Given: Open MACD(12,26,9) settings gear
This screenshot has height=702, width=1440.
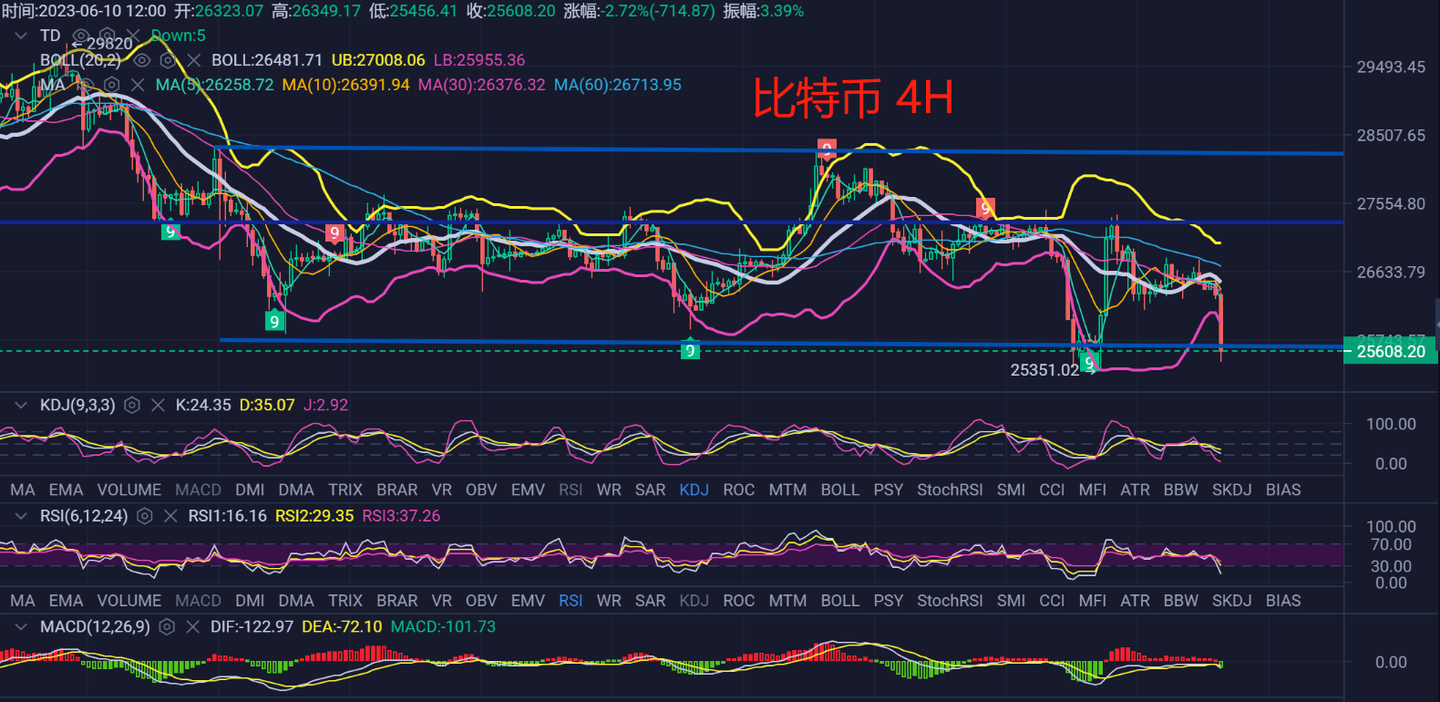Looking at the screenshot, I should coord(167,627).
